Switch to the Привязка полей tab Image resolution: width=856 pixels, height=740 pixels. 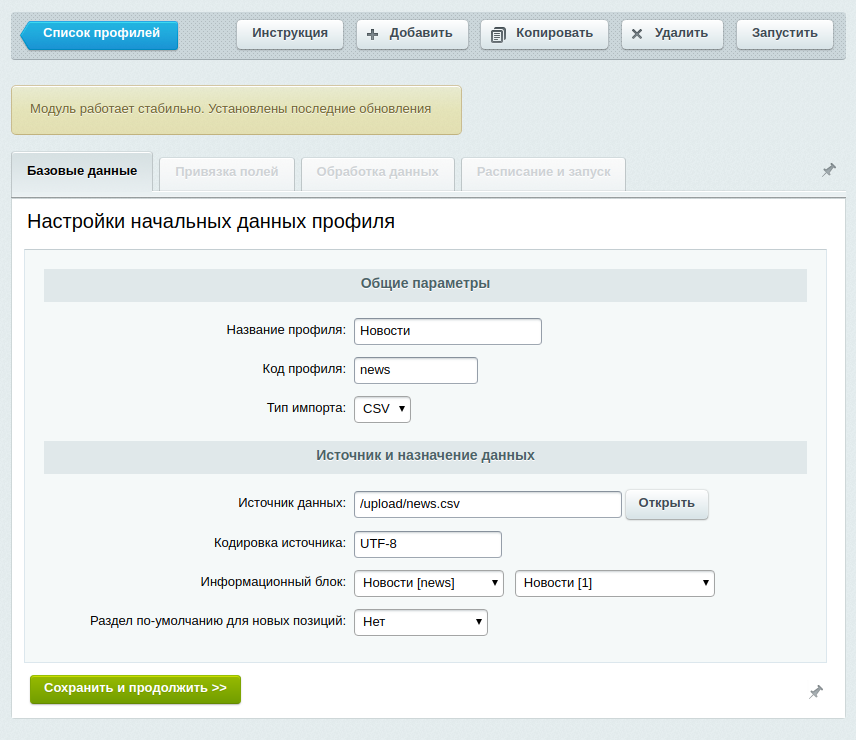227,172
